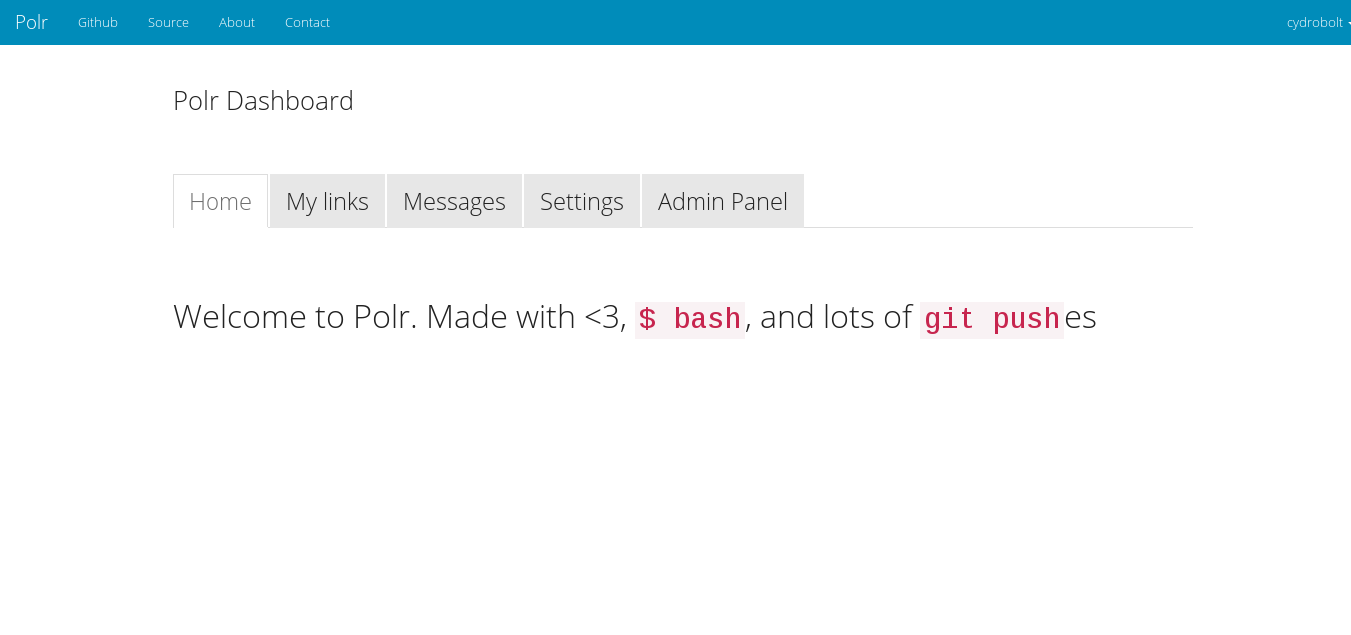1351x635 pixels.
Task: Click the Polr brand logo in navbar
Action: (31, 22)
